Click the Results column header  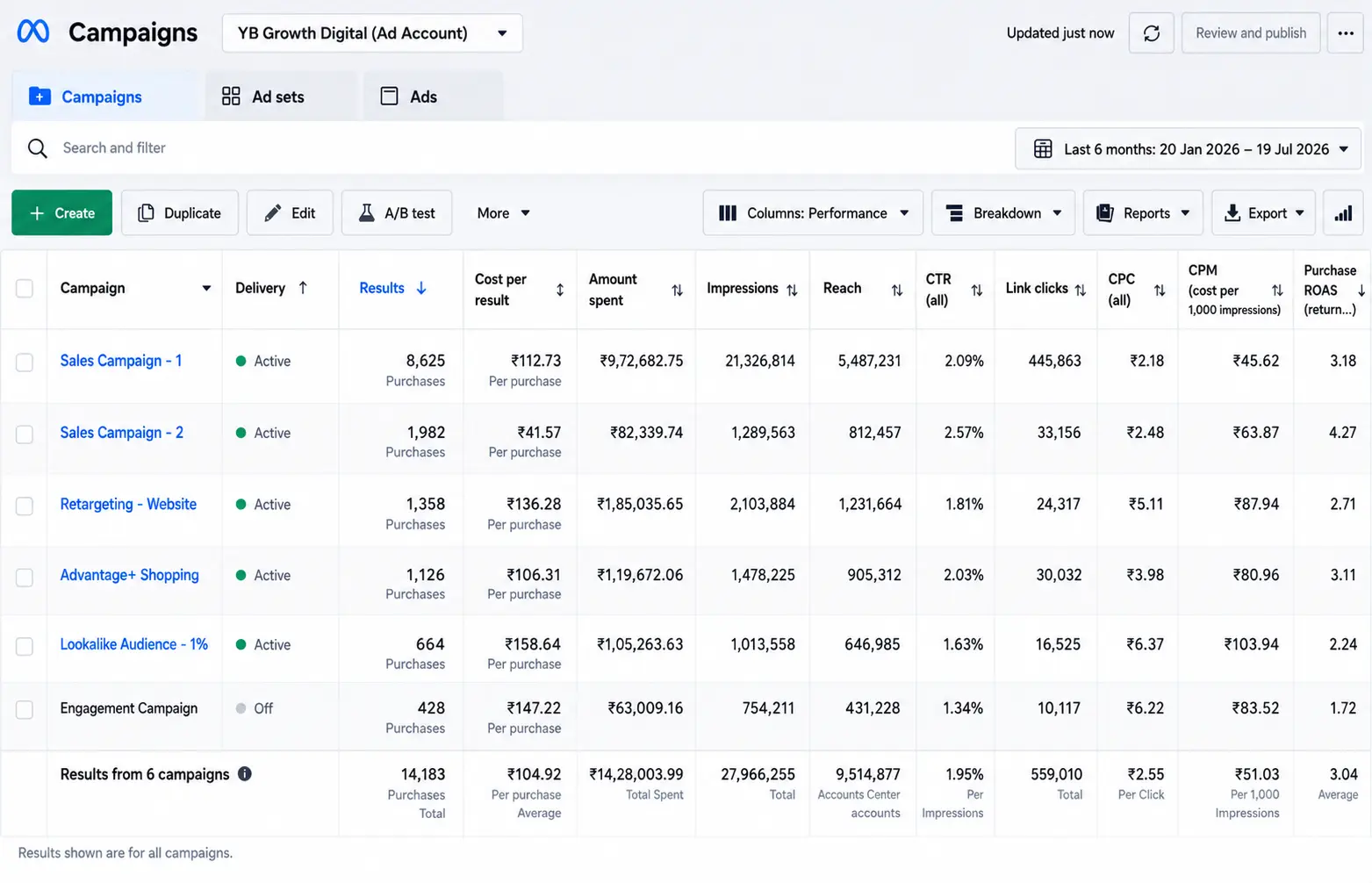point(382,288)
